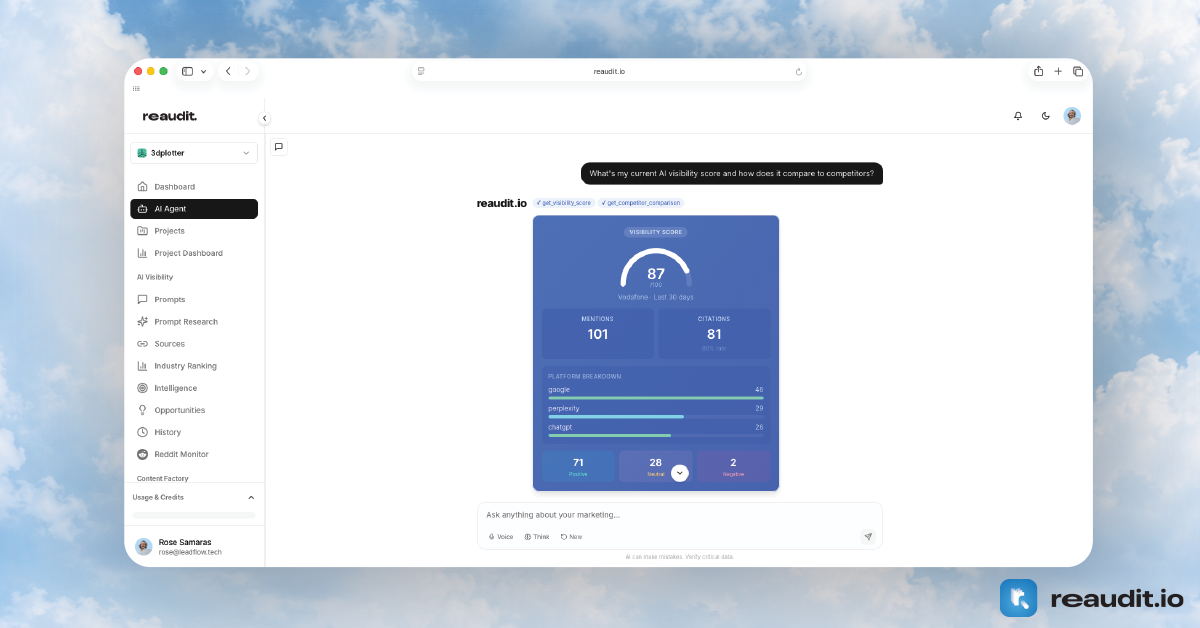
Task: Toggle the browser sidebar panel icon
Action: point(187,71)
